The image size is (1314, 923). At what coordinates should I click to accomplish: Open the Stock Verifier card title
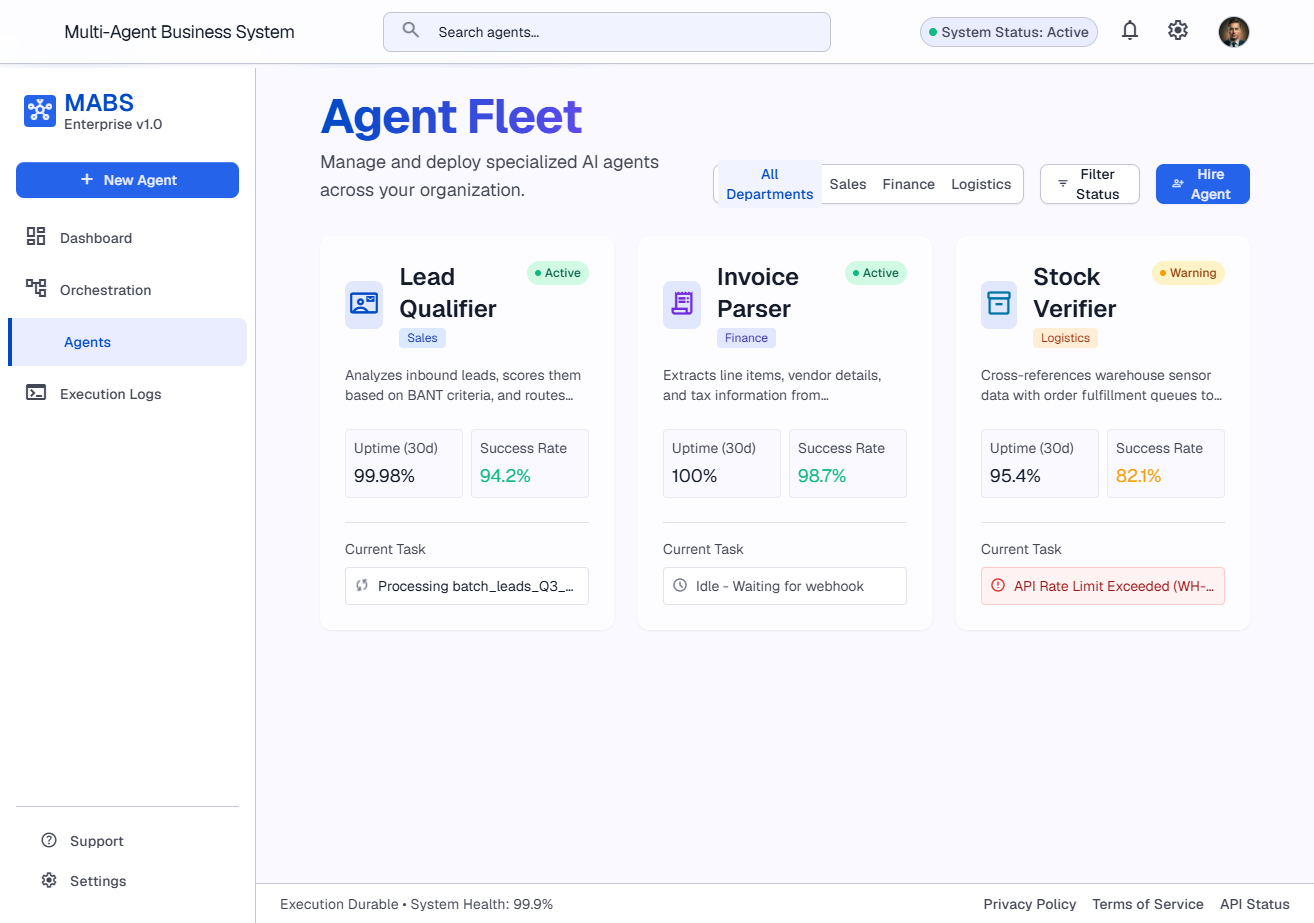pyautogui.click(x=1075, y=293)
